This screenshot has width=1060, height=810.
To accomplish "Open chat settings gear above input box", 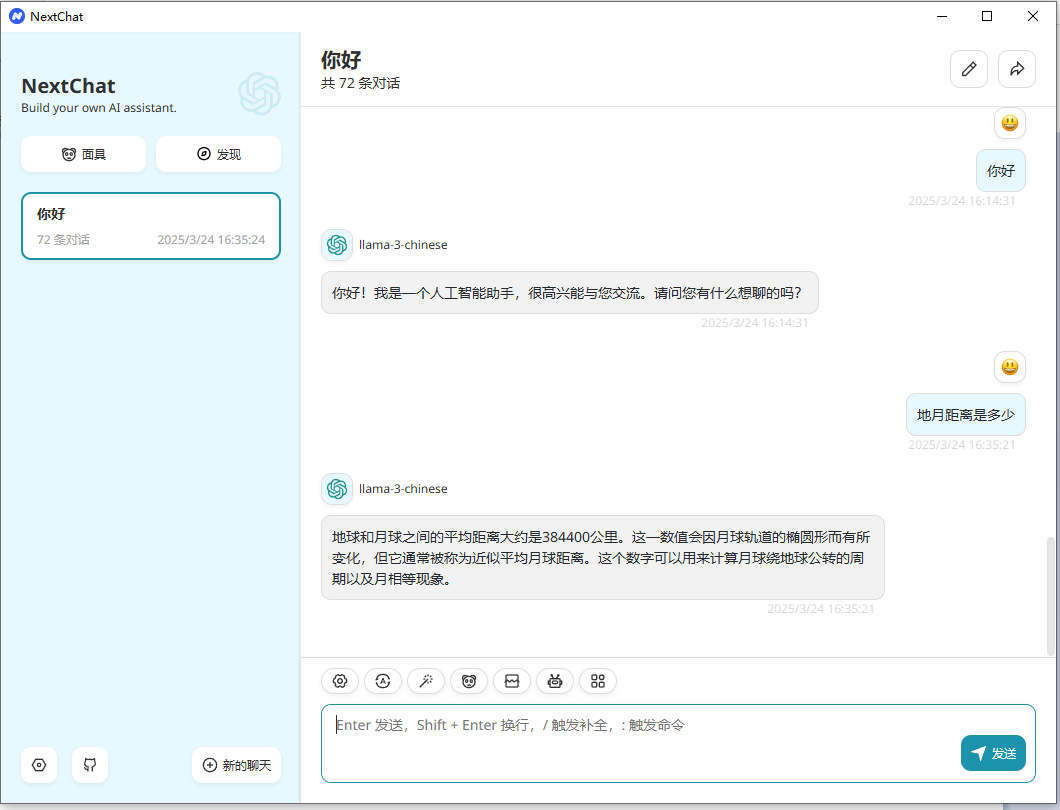I will click(340, 681).
